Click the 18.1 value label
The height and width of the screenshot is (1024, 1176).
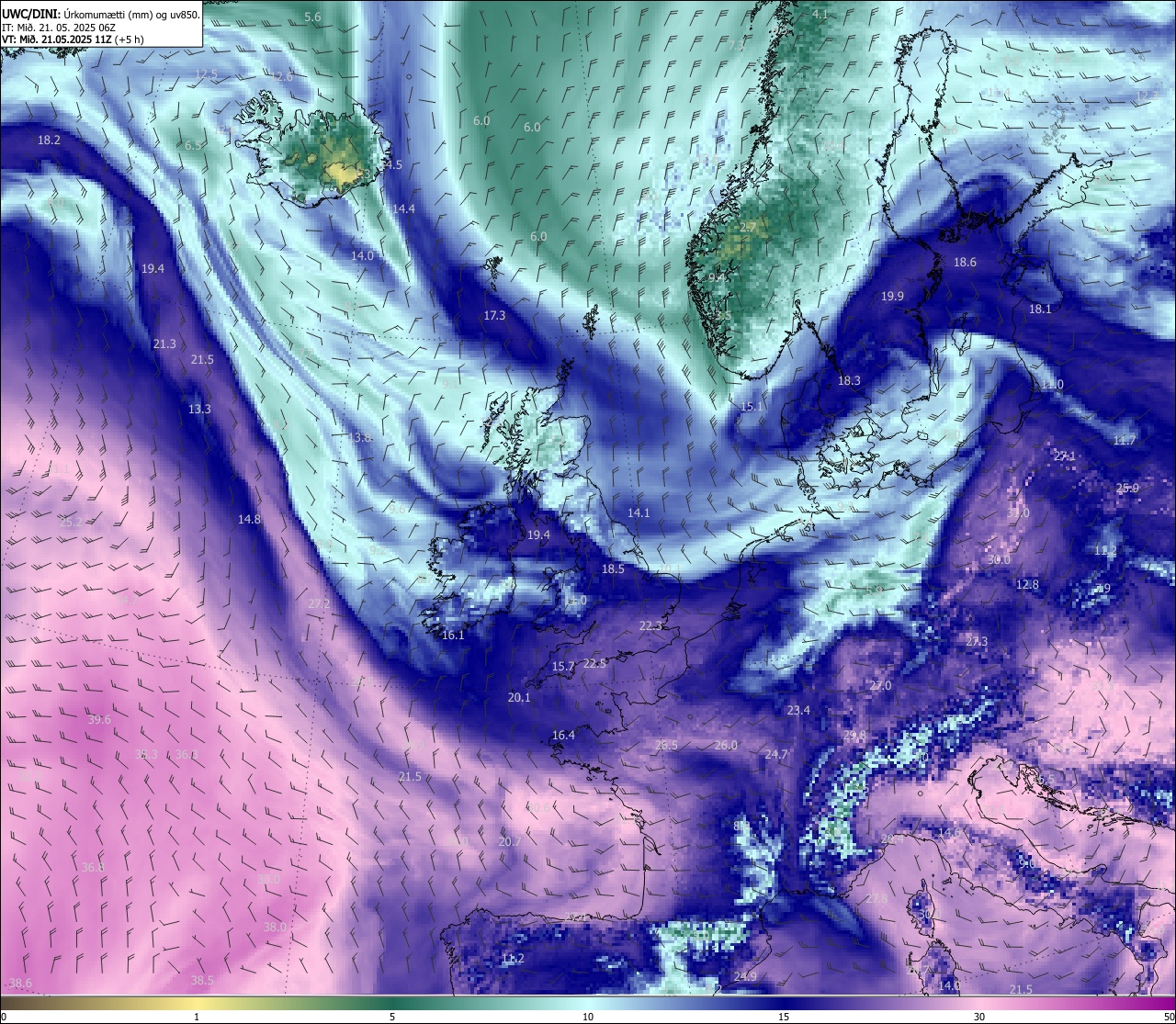coord(1040,309)
